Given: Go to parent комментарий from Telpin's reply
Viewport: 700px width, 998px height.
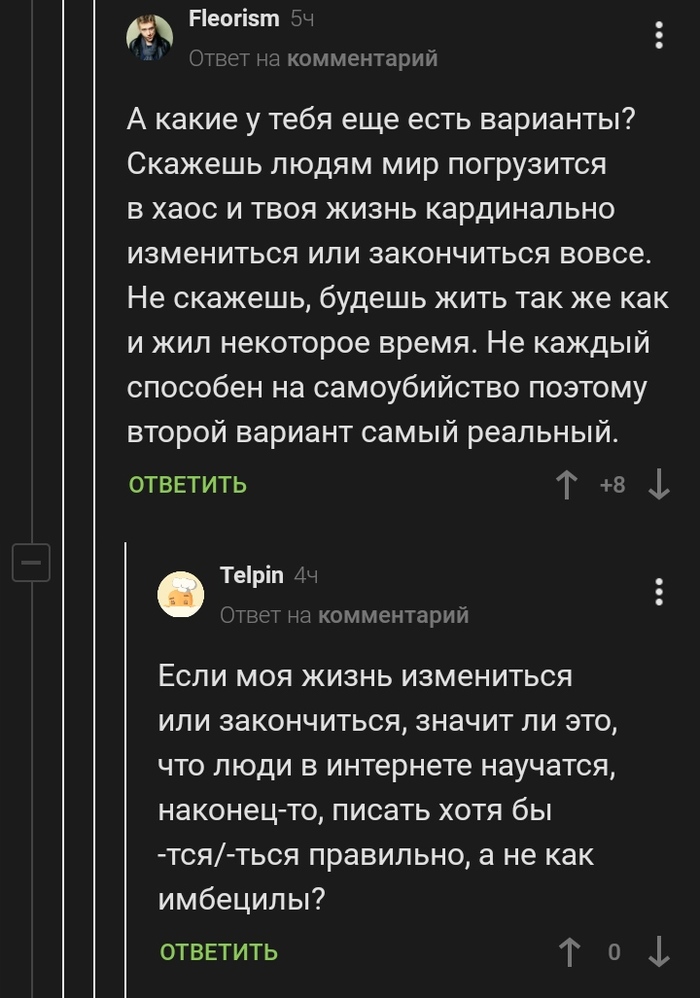Looking at the screenshot, I should click(x=393, y=615).
